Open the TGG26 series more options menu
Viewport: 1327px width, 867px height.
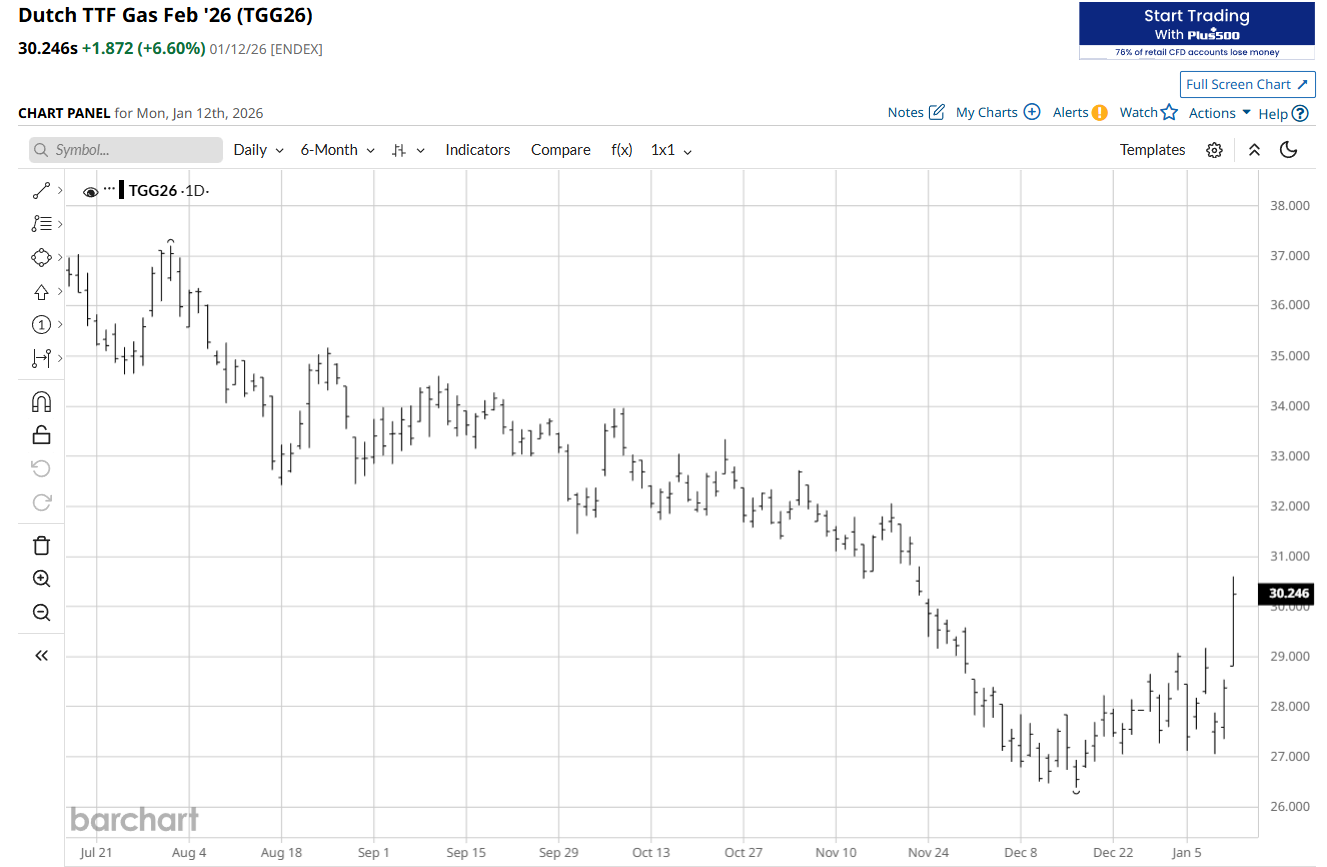[109, 190]
